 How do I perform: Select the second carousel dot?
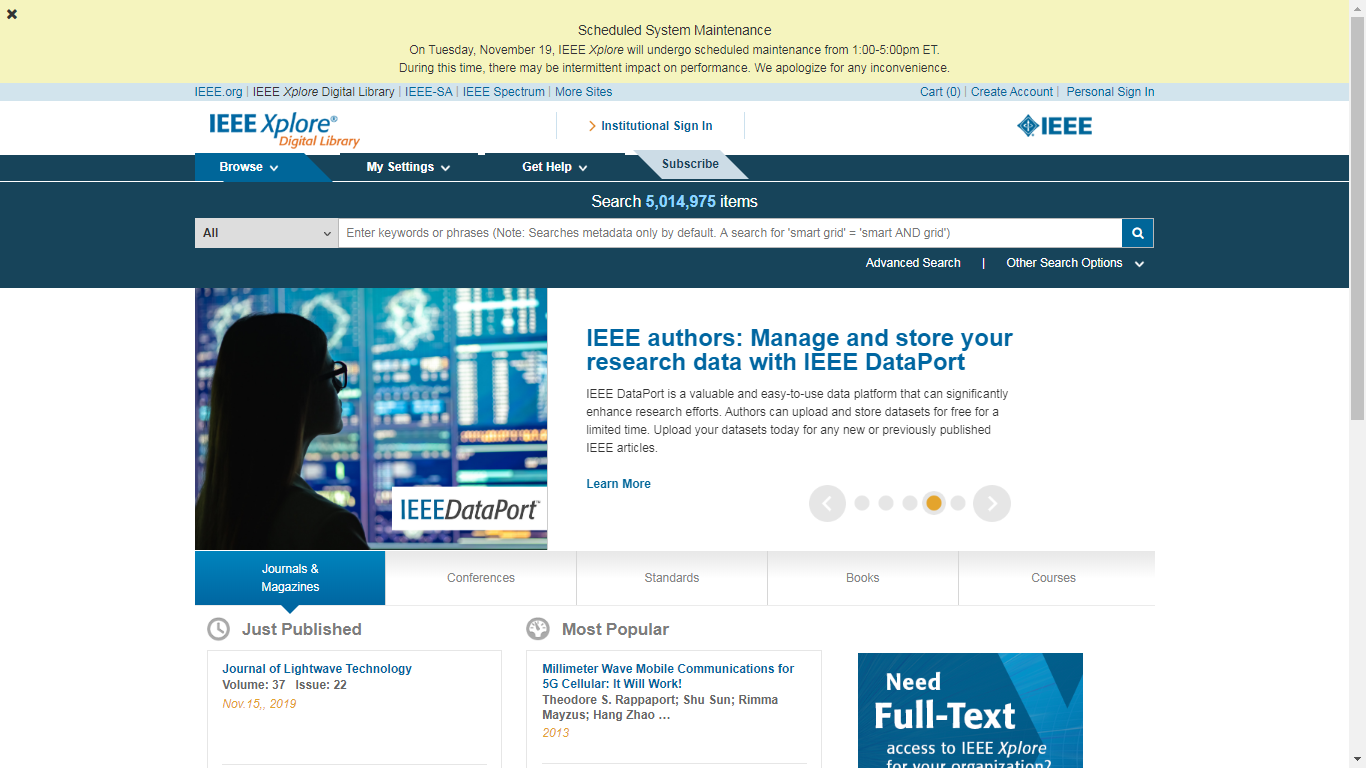[886, 503]
